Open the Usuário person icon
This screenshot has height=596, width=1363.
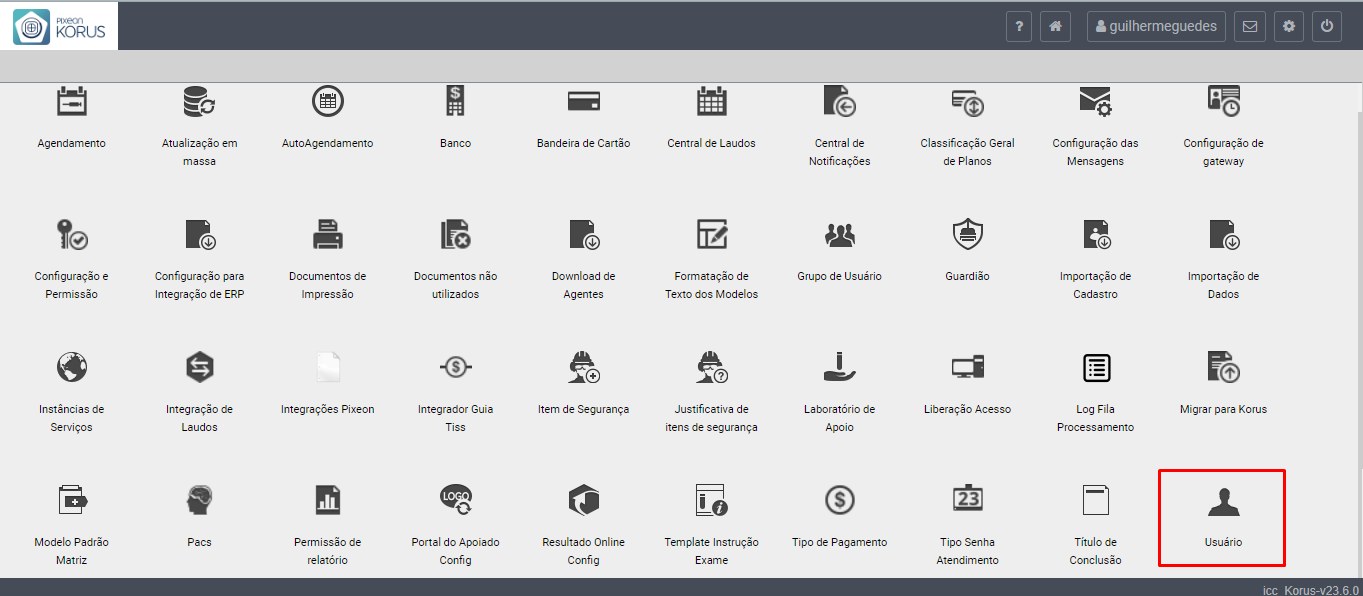coord(1223,502)
